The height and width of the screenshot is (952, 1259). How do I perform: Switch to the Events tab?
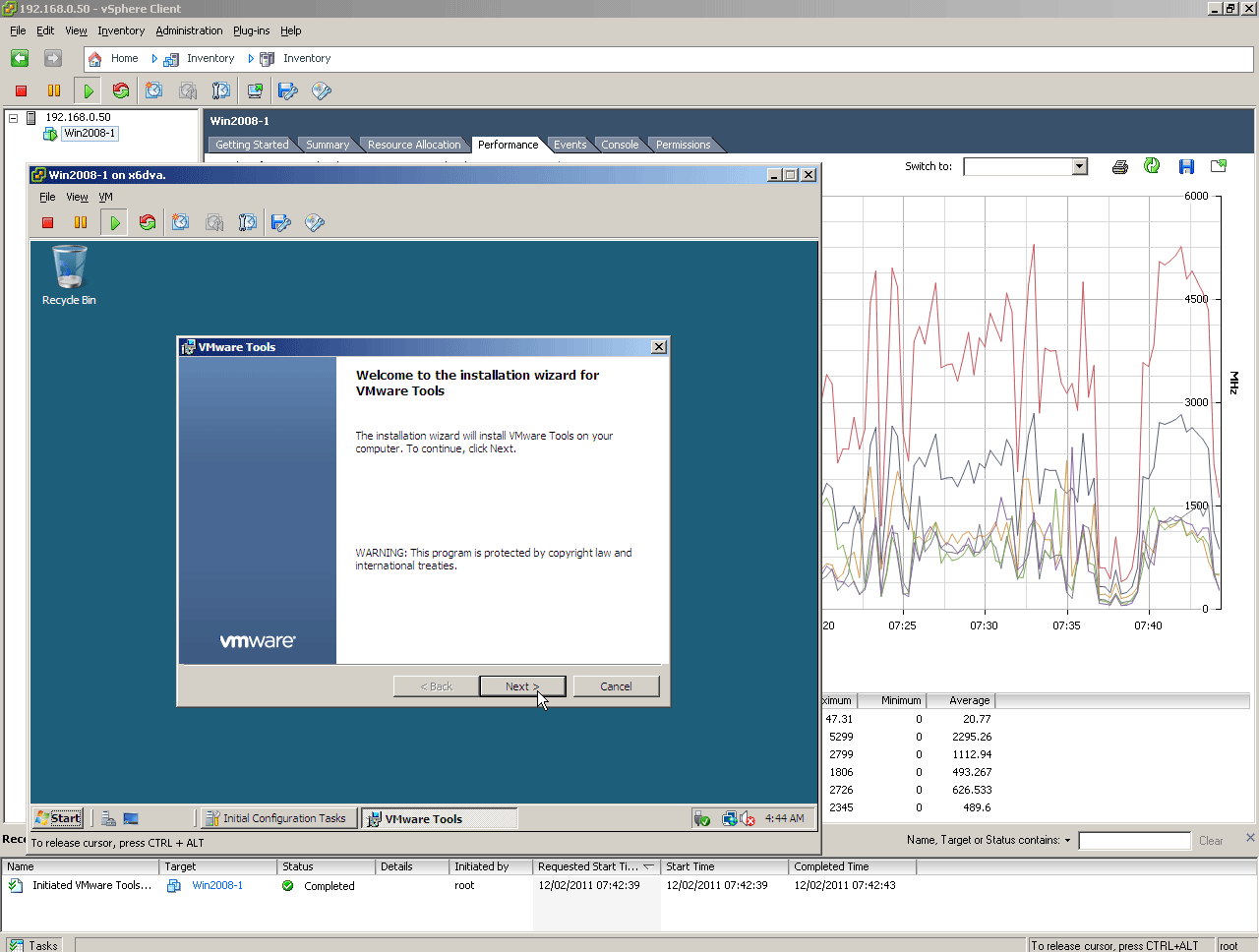click(570, 145)
